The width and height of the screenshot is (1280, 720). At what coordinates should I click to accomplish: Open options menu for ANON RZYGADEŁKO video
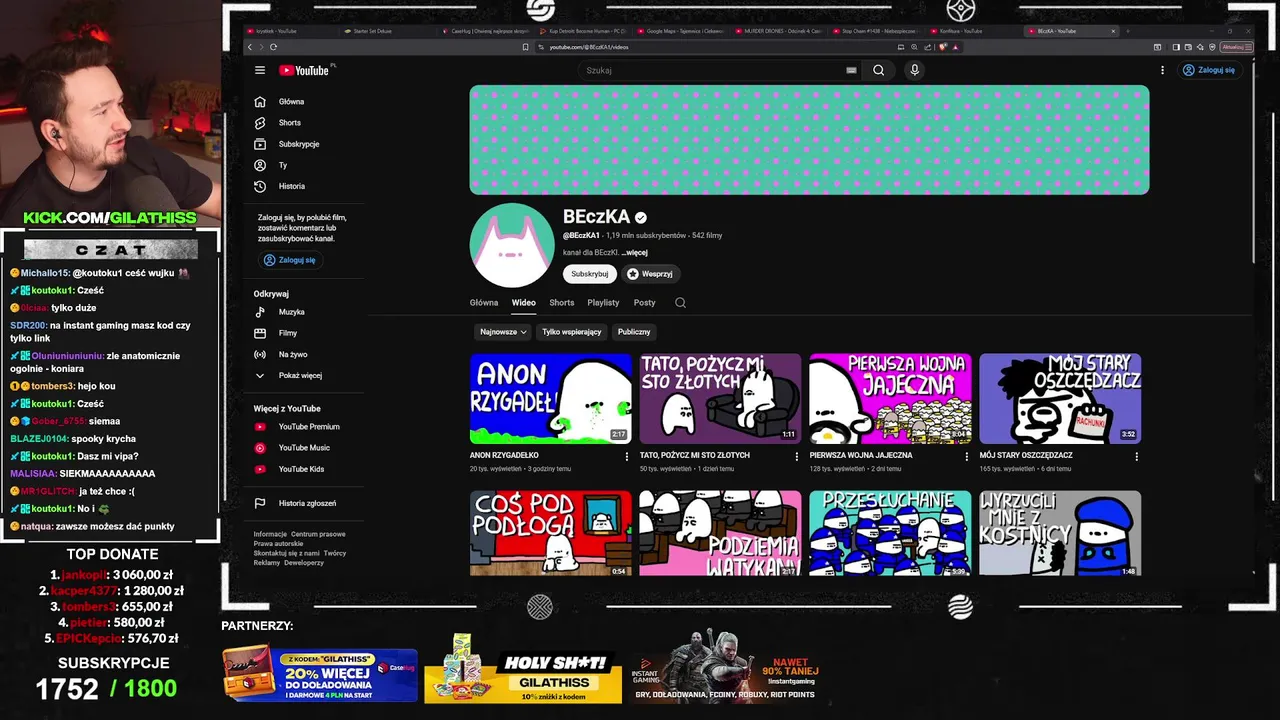click(x=627, y=457)
